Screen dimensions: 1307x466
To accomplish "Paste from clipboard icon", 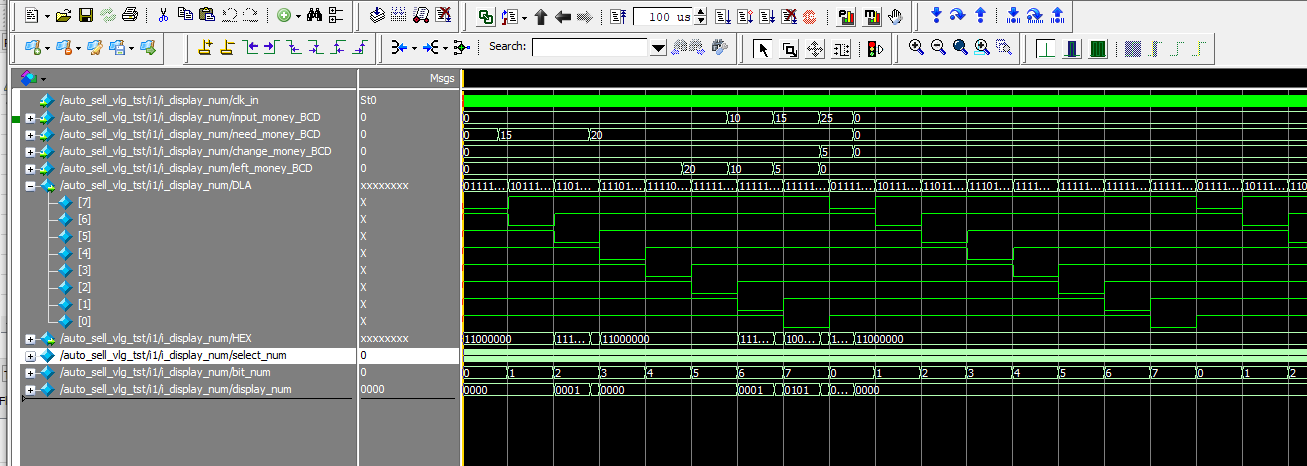I will click(207, 16).
